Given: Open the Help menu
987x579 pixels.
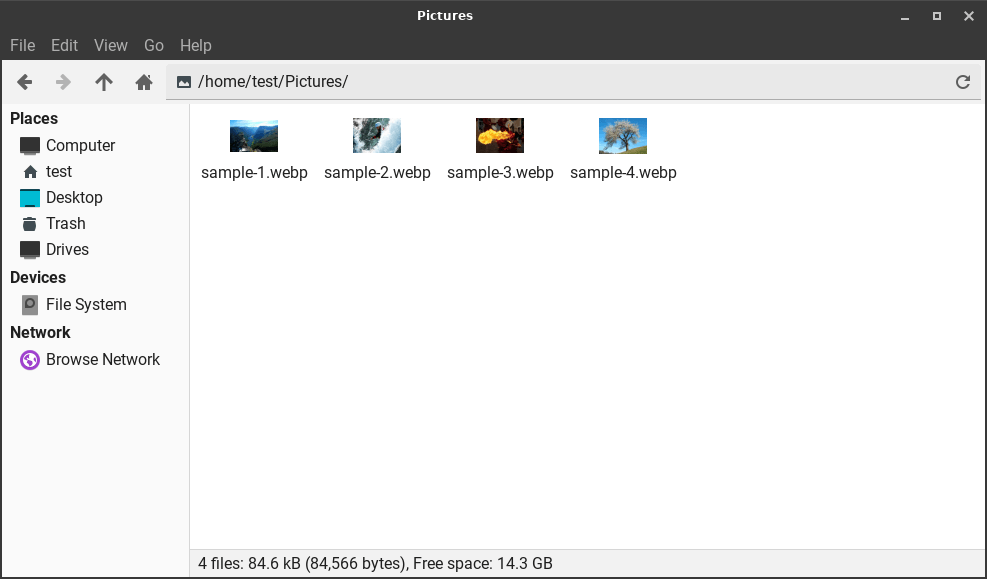Looking at the screenshot, I should click(195, 45).
